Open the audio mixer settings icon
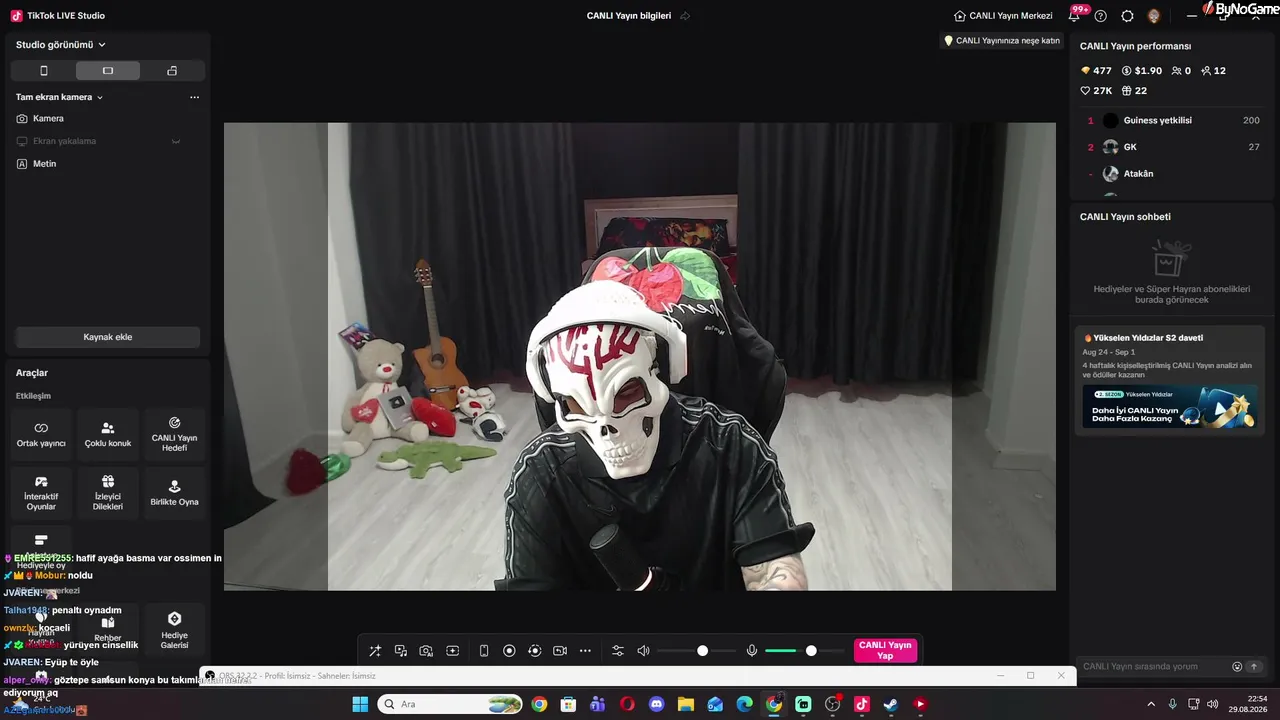The height and width of the screenshot is (720, 1280). click(618, 651)
